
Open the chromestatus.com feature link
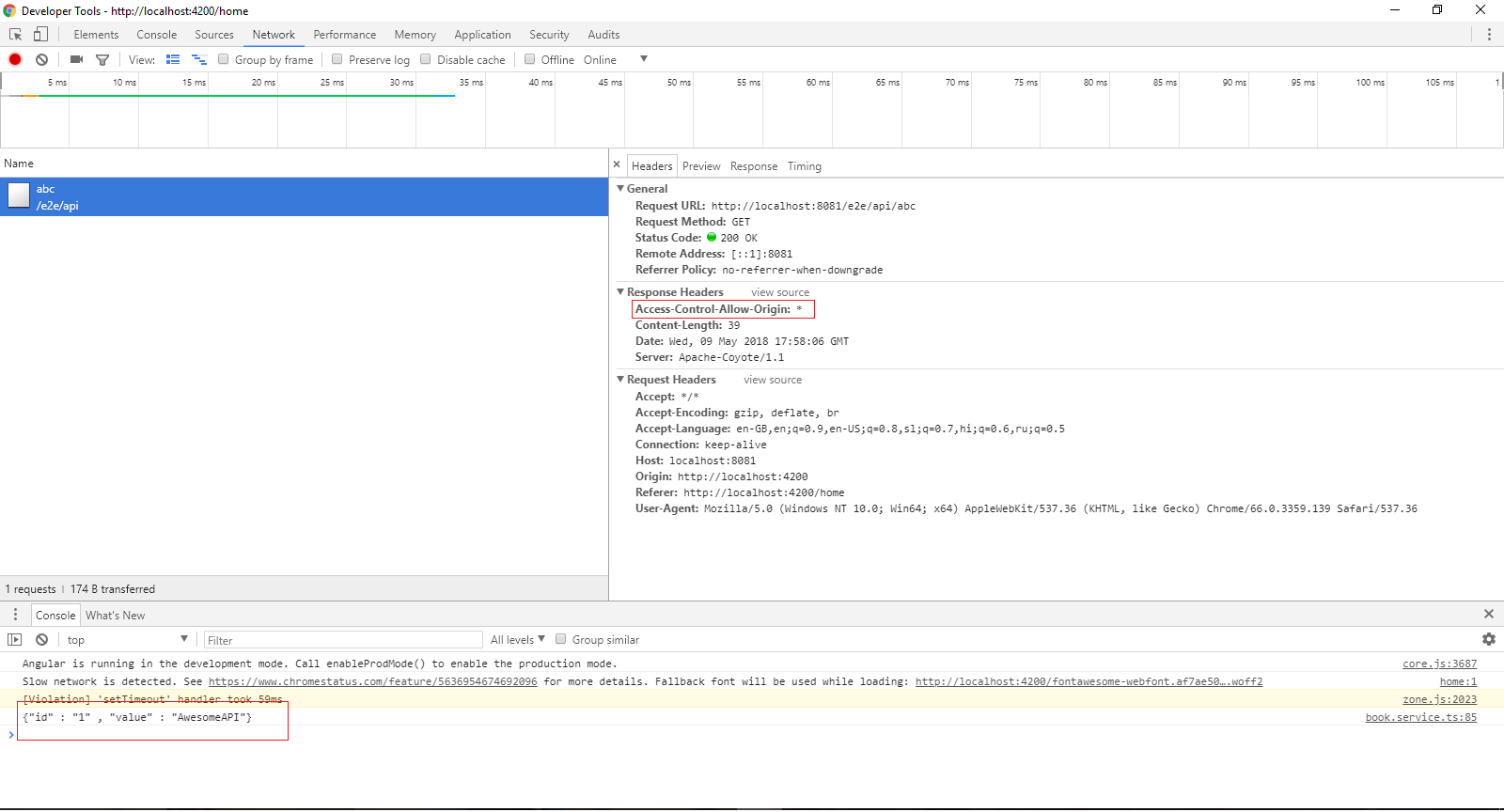[x=373, y=681]
